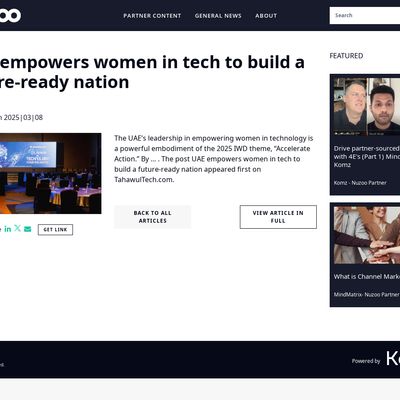
Task: Open 'Drive partner-sourced' featured article title
Action: 367,156
